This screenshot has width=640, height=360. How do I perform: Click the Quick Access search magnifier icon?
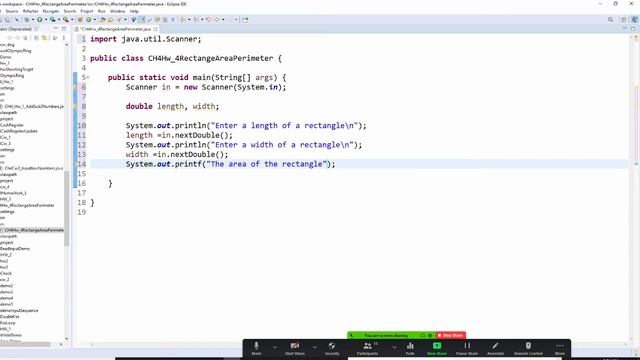[x=611, y=20]
